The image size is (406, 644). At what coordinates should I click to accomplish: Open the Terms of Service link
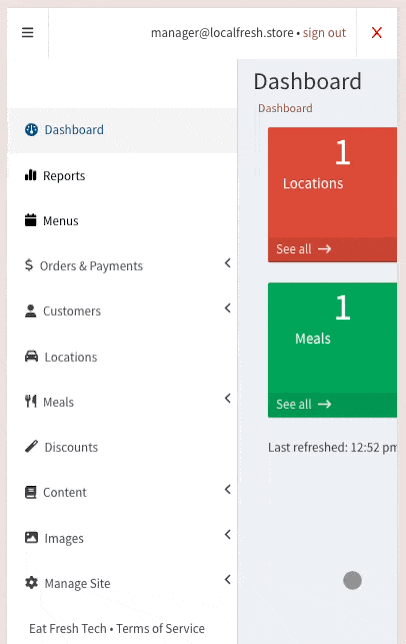click(x=161, y=628)
